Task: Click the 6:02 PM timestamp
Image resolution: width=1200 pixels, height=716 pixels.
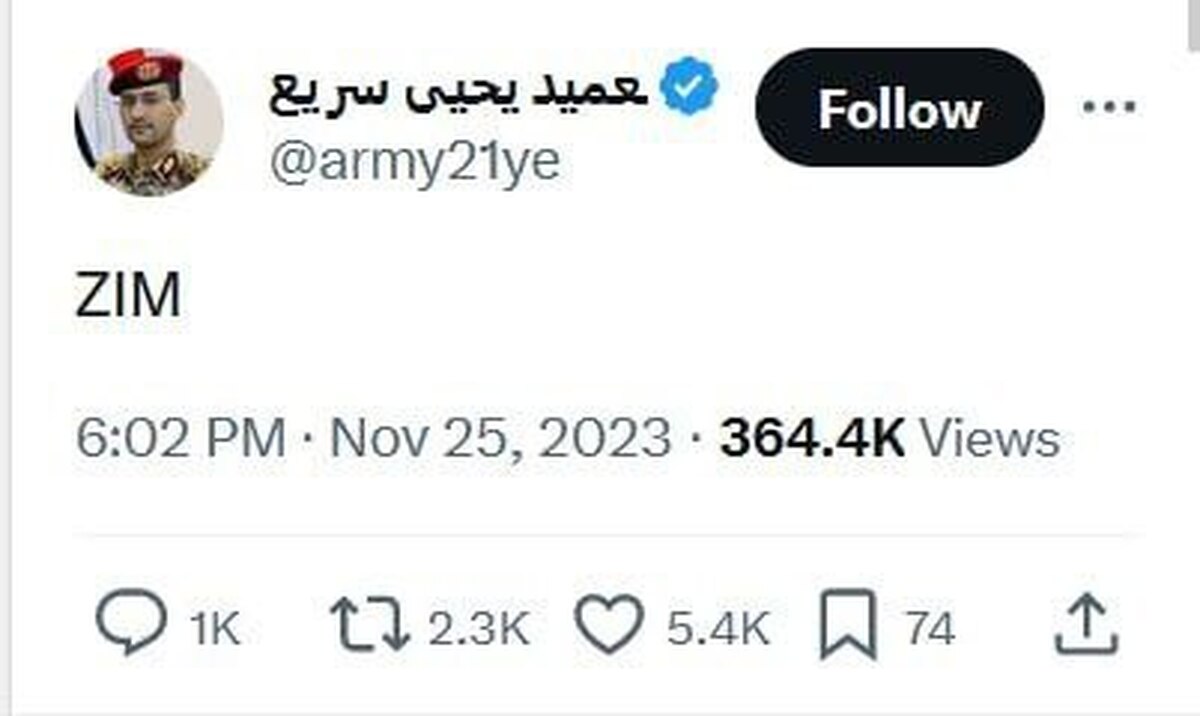Action: click(x=180, y=440)
